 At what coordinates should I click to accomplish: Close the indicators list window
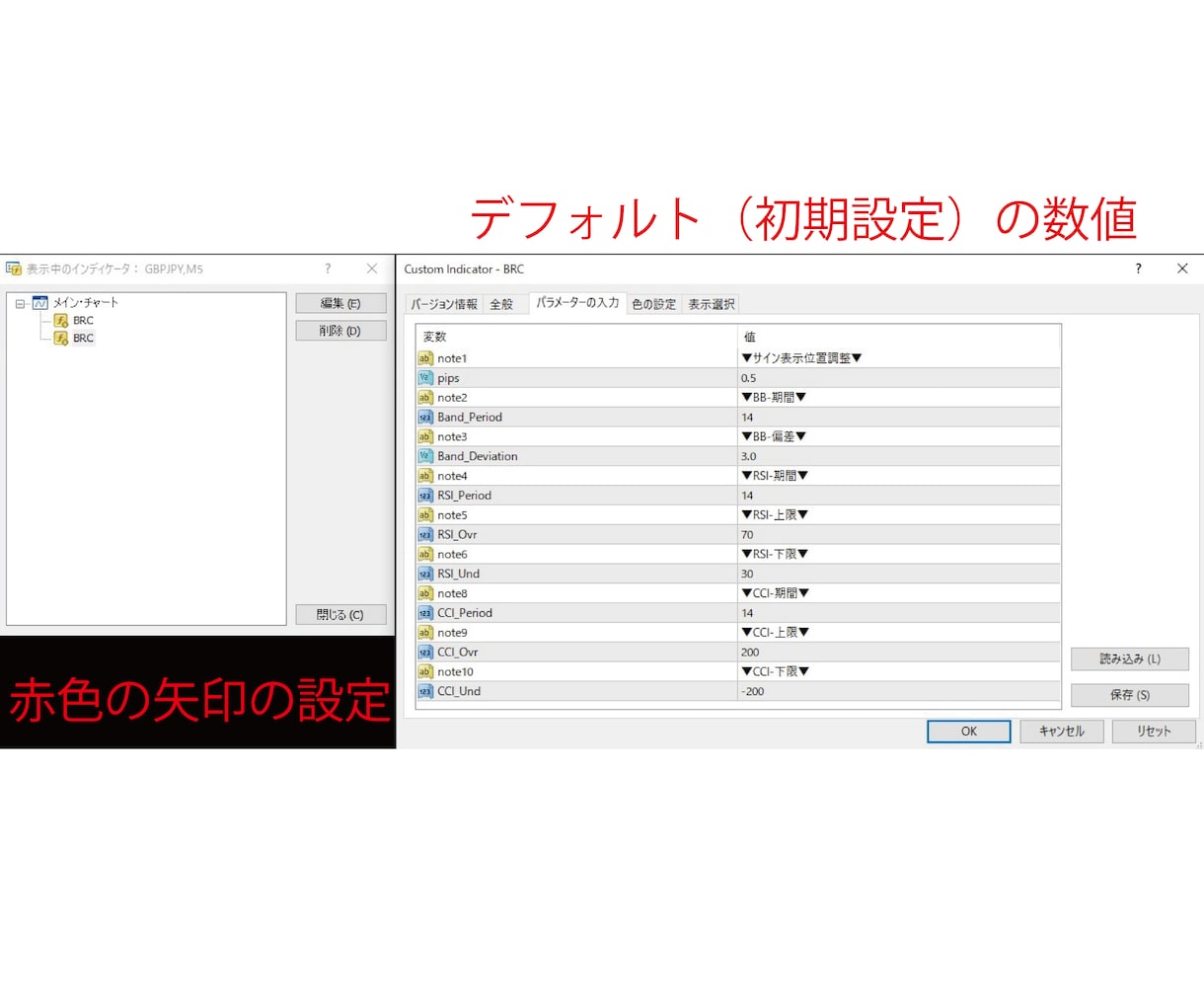tap(372, 269)
